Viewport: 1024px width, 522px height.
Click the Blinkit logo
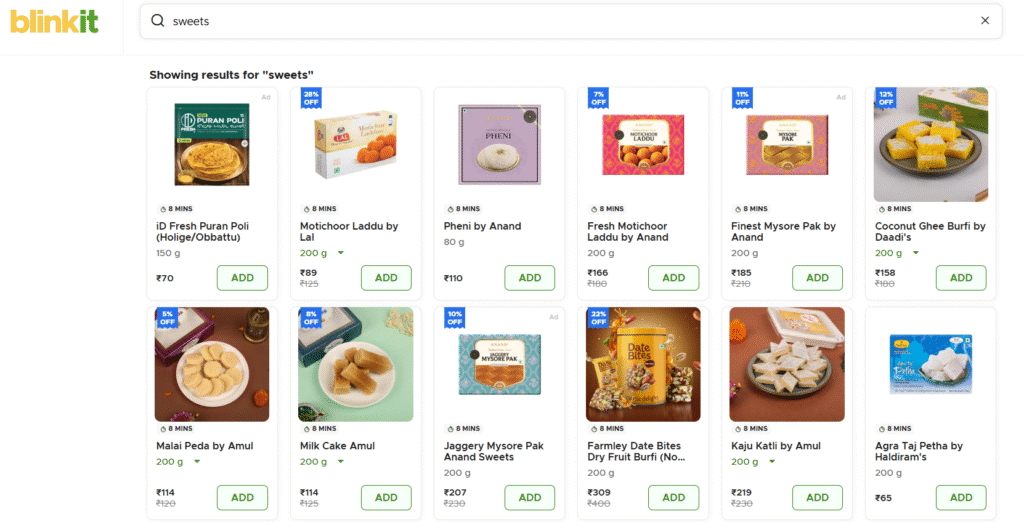point(55,21)
